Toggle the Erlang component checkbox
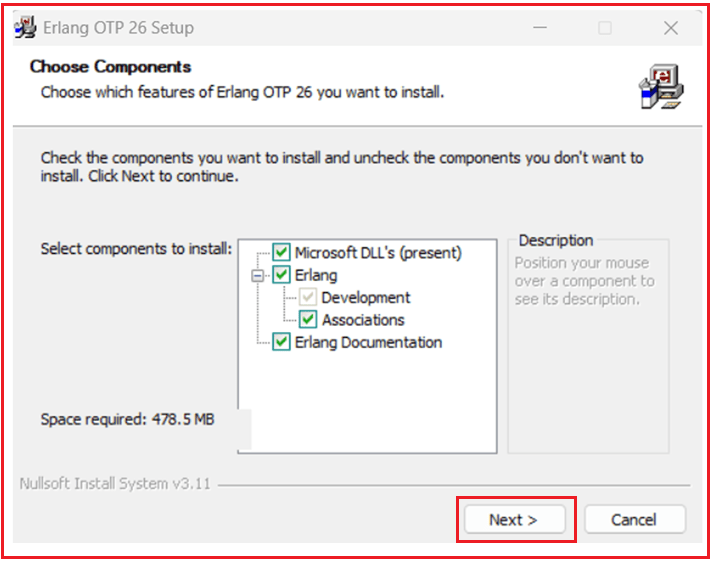This screenshot has width=712, height=562. point(281,274)
